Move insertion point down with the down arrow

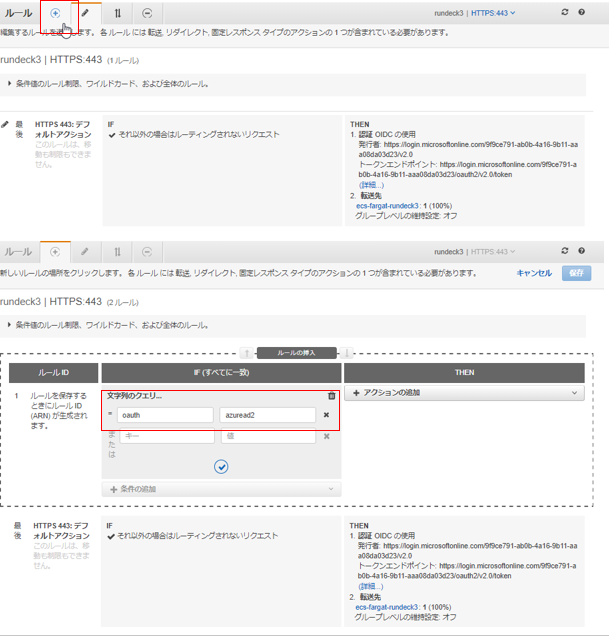346,353
